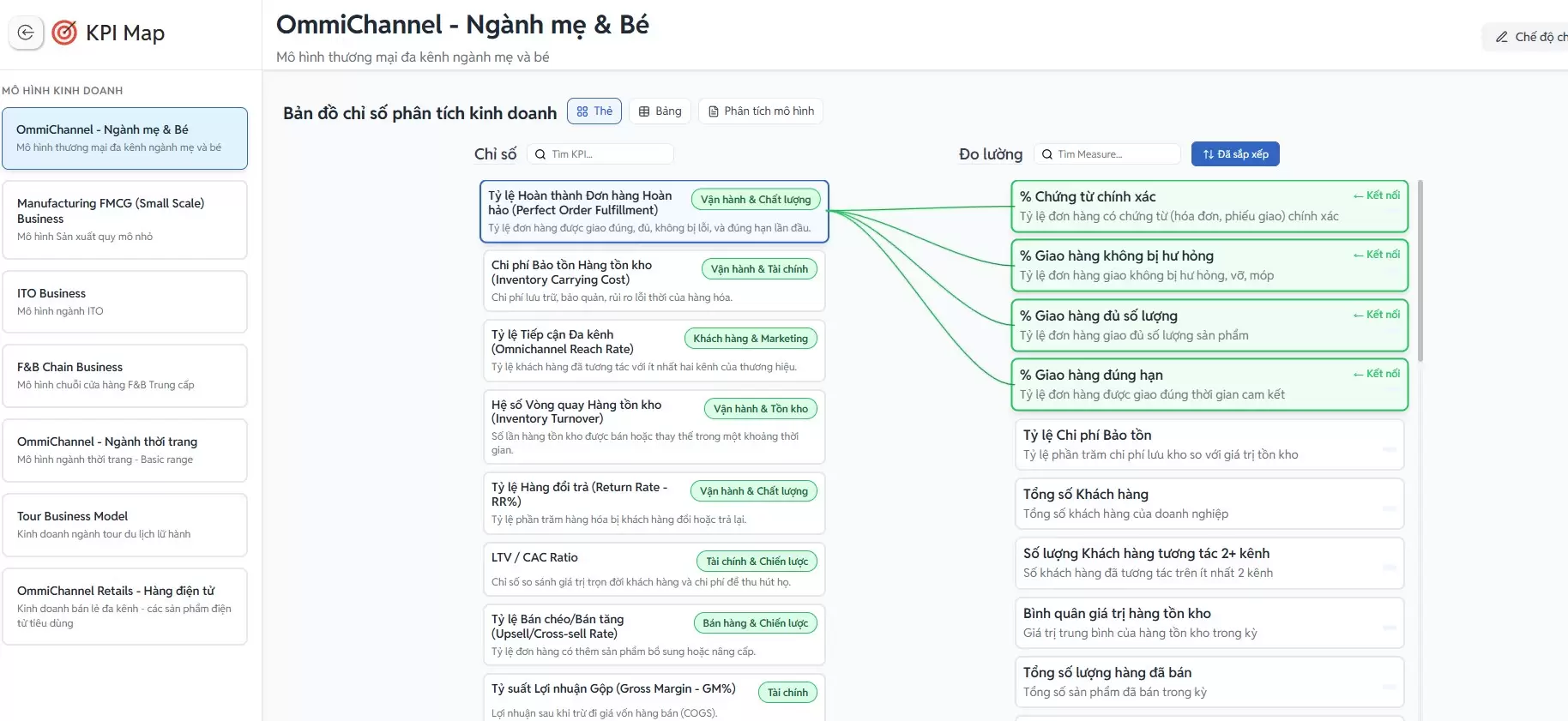Screen dimensions: 1568x721
Task: Open the Phân tích mô hình tab
Action: click(761, 111)
